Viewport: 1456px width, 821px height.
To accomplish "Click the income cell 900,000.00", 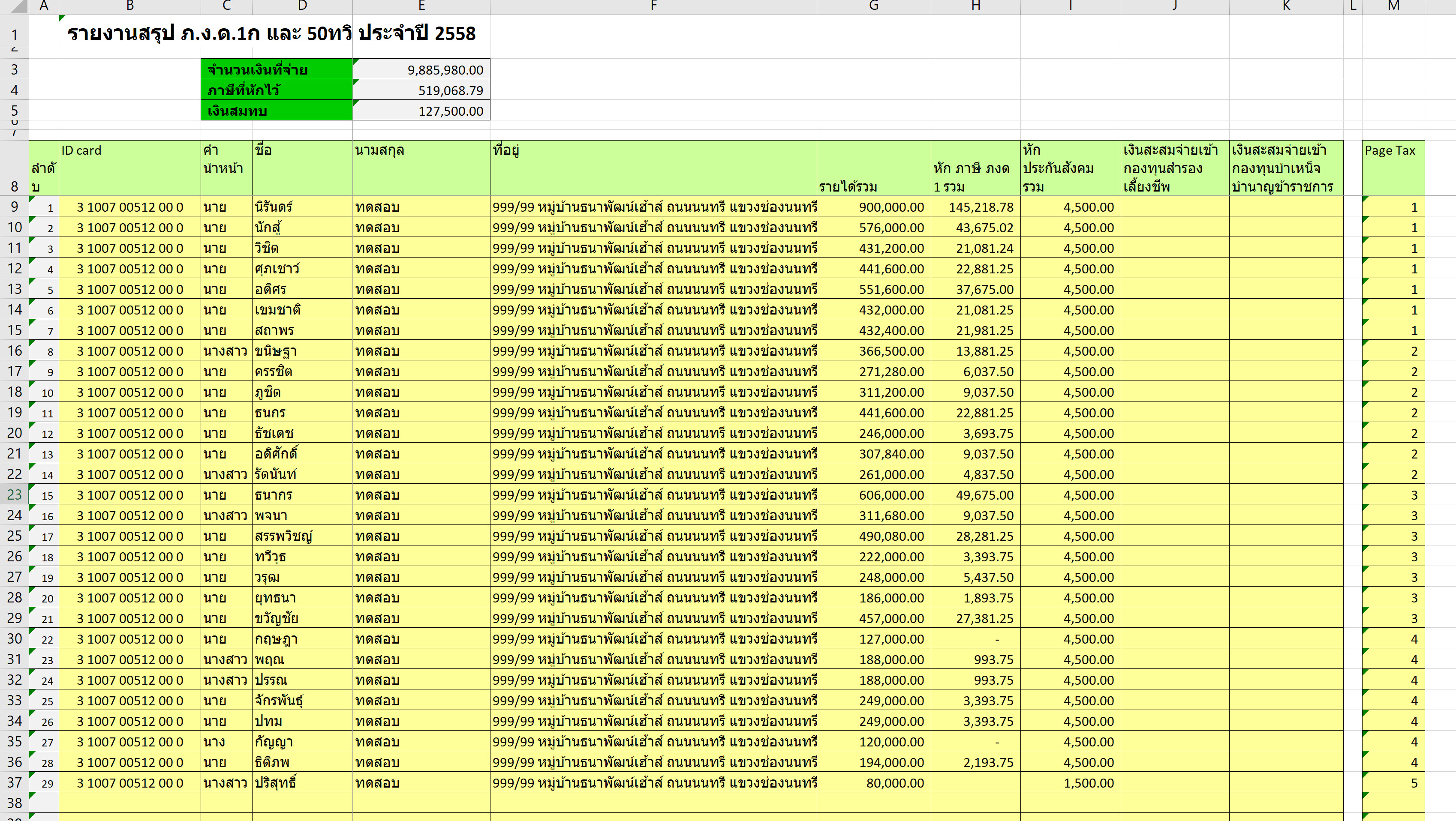I will tap(873, 207).
